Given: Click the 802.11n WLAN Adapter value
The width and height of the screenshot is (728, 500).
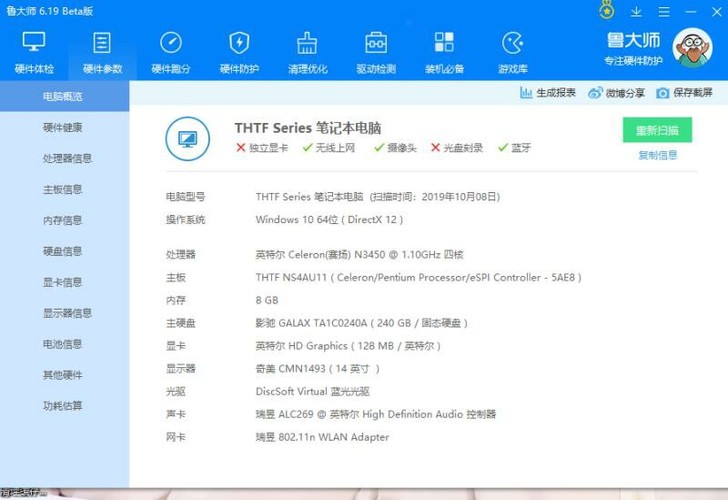Looking at the screenshot, I should [x=322, y=437].
